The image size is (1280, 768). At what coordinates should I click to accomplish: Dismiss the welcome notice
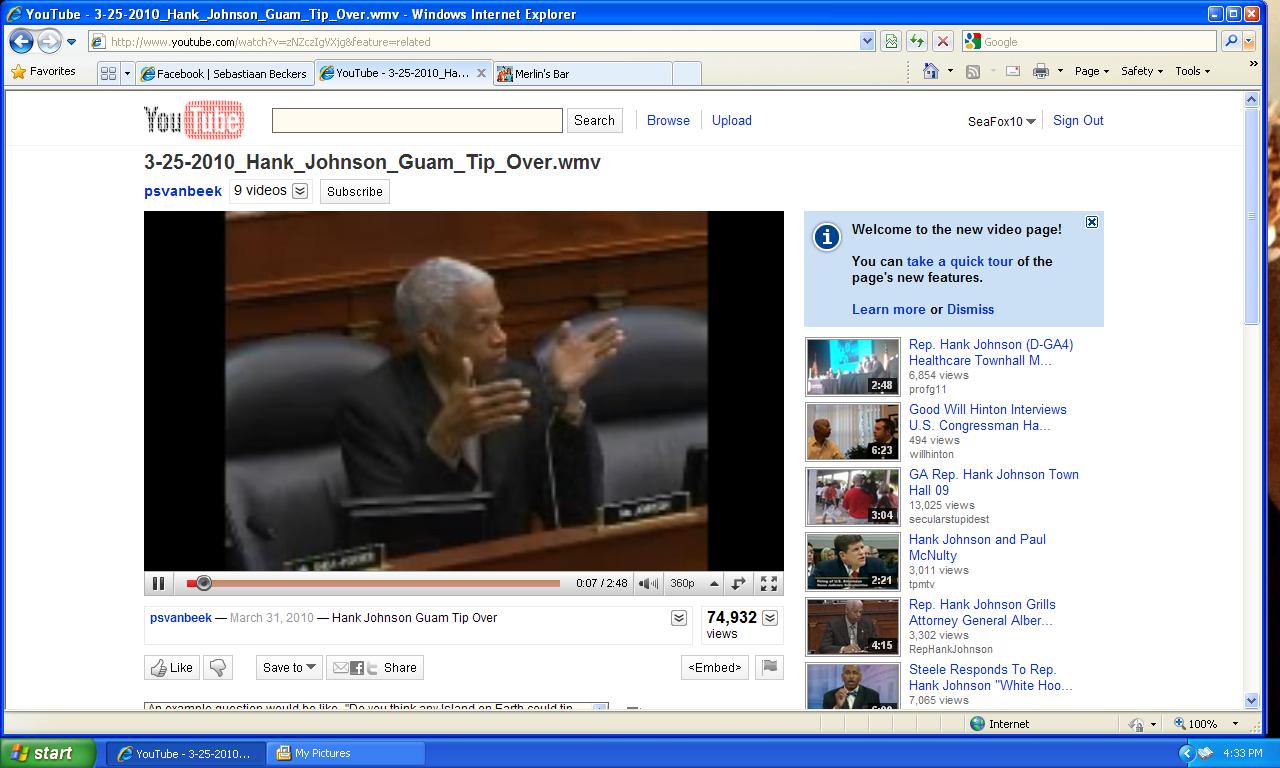click(970, 309)
